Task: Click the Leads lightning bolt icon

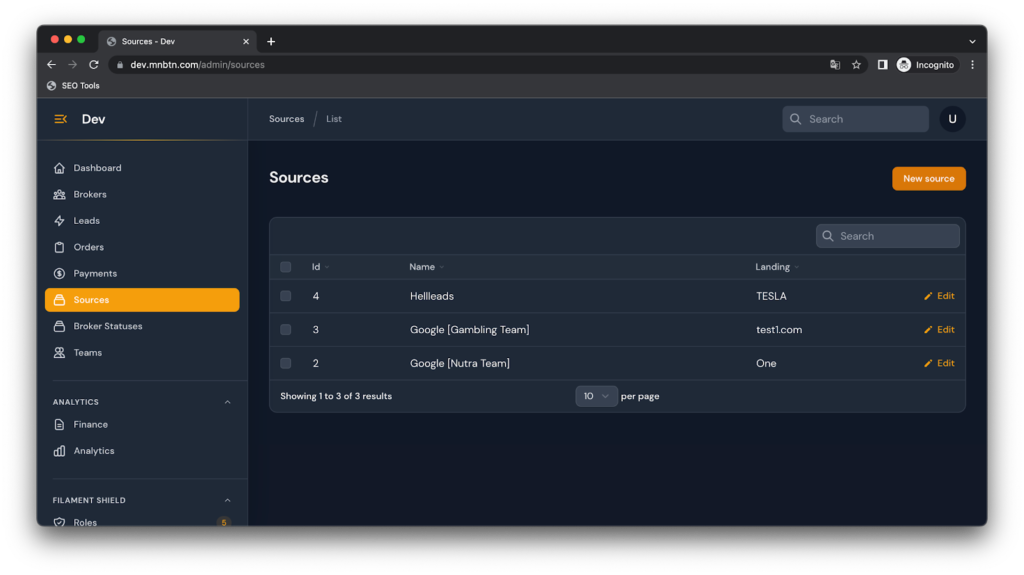Action: (x=60, y=221)
